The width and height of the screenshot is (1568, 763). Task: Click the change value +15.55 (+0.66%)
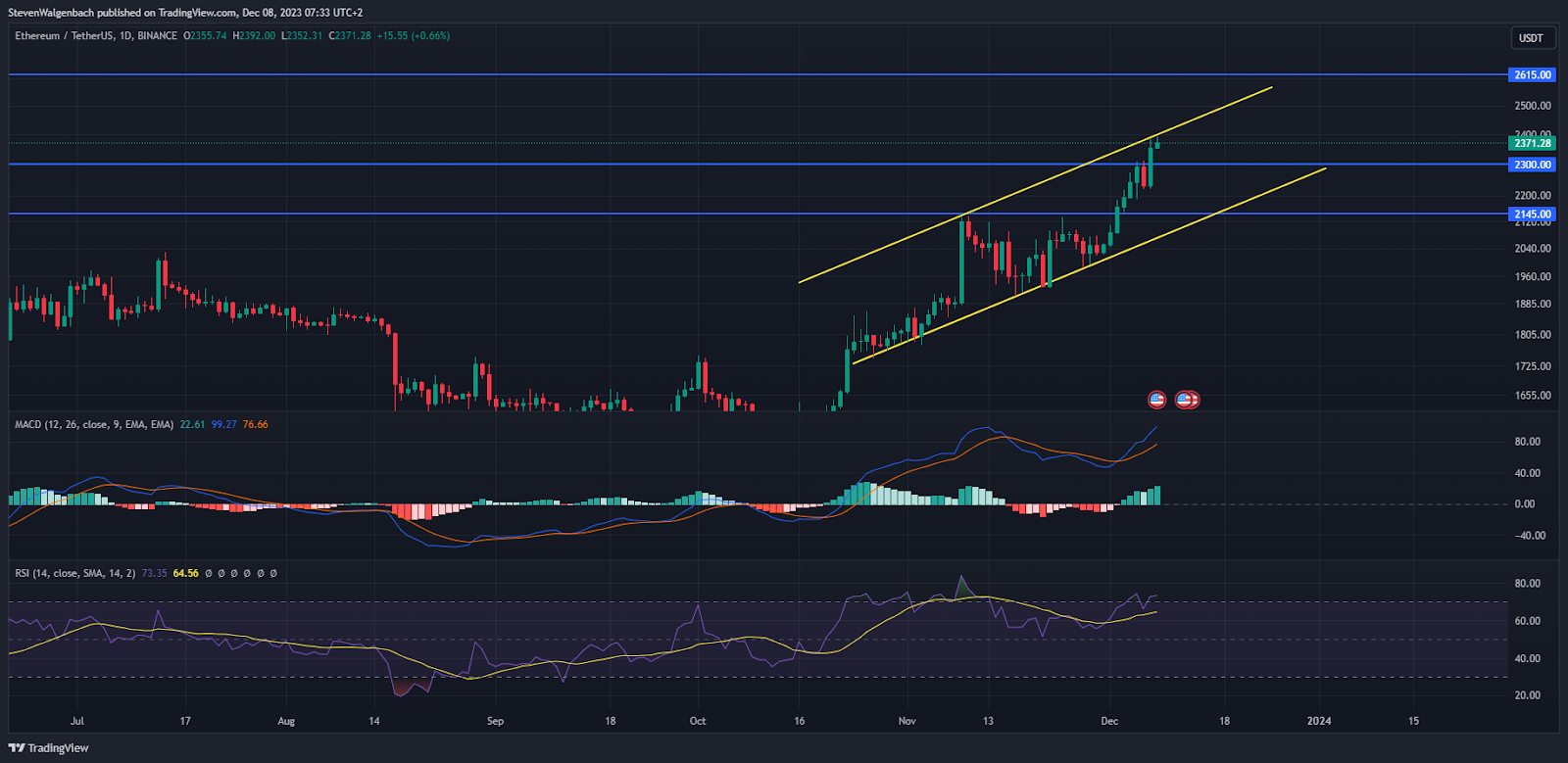(414, 36)
